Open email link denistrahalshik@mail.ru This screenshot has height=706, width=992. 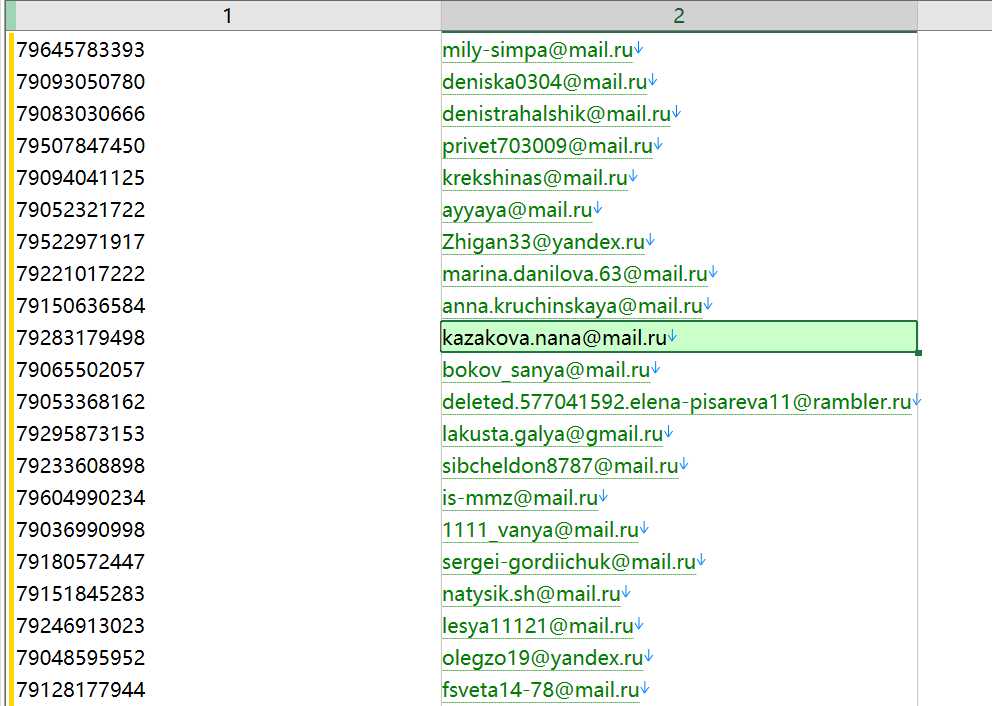click(556, 114)
